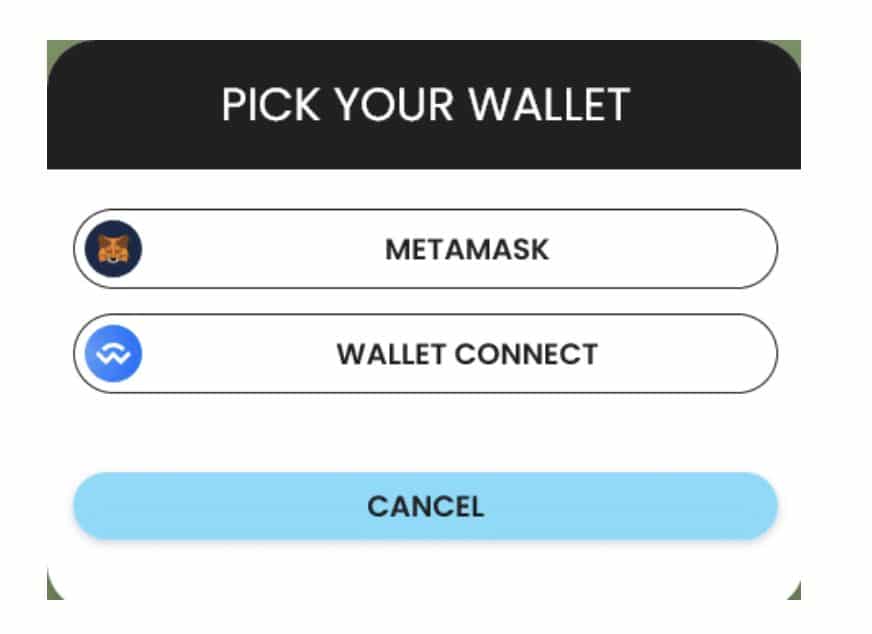Select the Wallet Connect option

point(425,353)
